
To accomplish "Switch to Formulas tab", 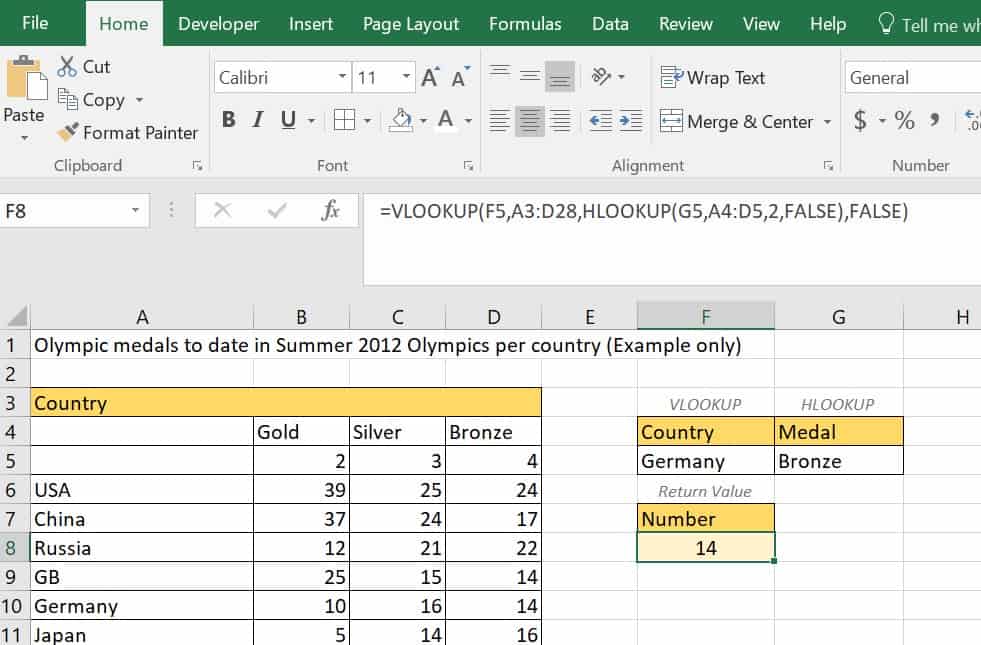I will click(526, 24).
